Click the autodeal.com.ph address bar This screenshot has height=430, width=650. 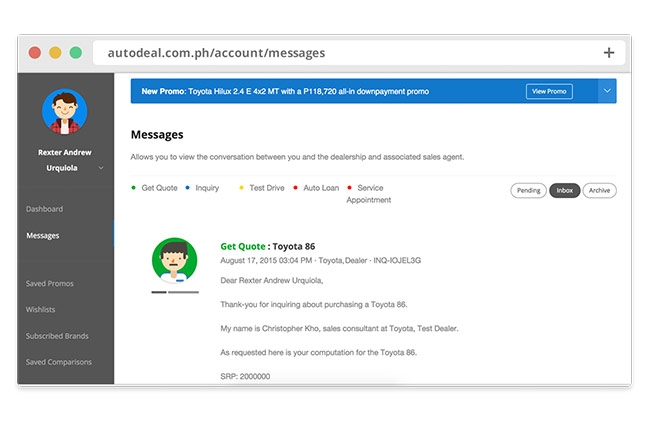[x=359, y=53]
